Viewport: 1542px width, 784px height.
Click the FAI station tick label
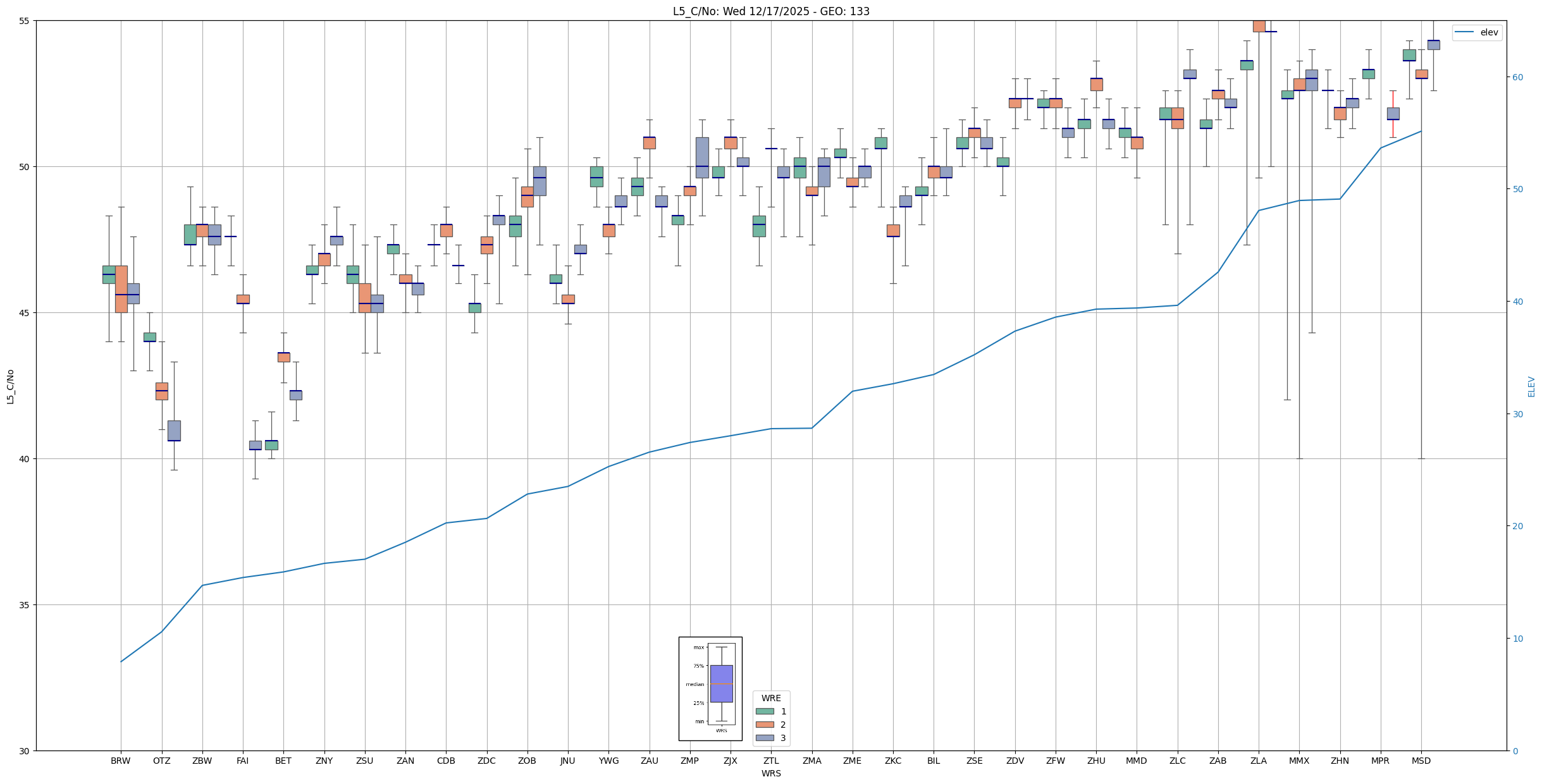point(242,761)
